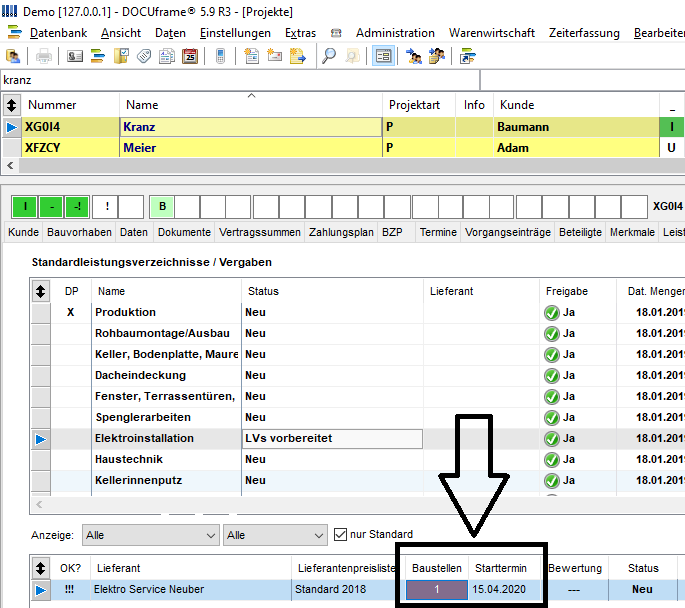Switch to the Bauvorhaben tab
Image resolution: width=685 pixels, height=608 pixels.
80,232
